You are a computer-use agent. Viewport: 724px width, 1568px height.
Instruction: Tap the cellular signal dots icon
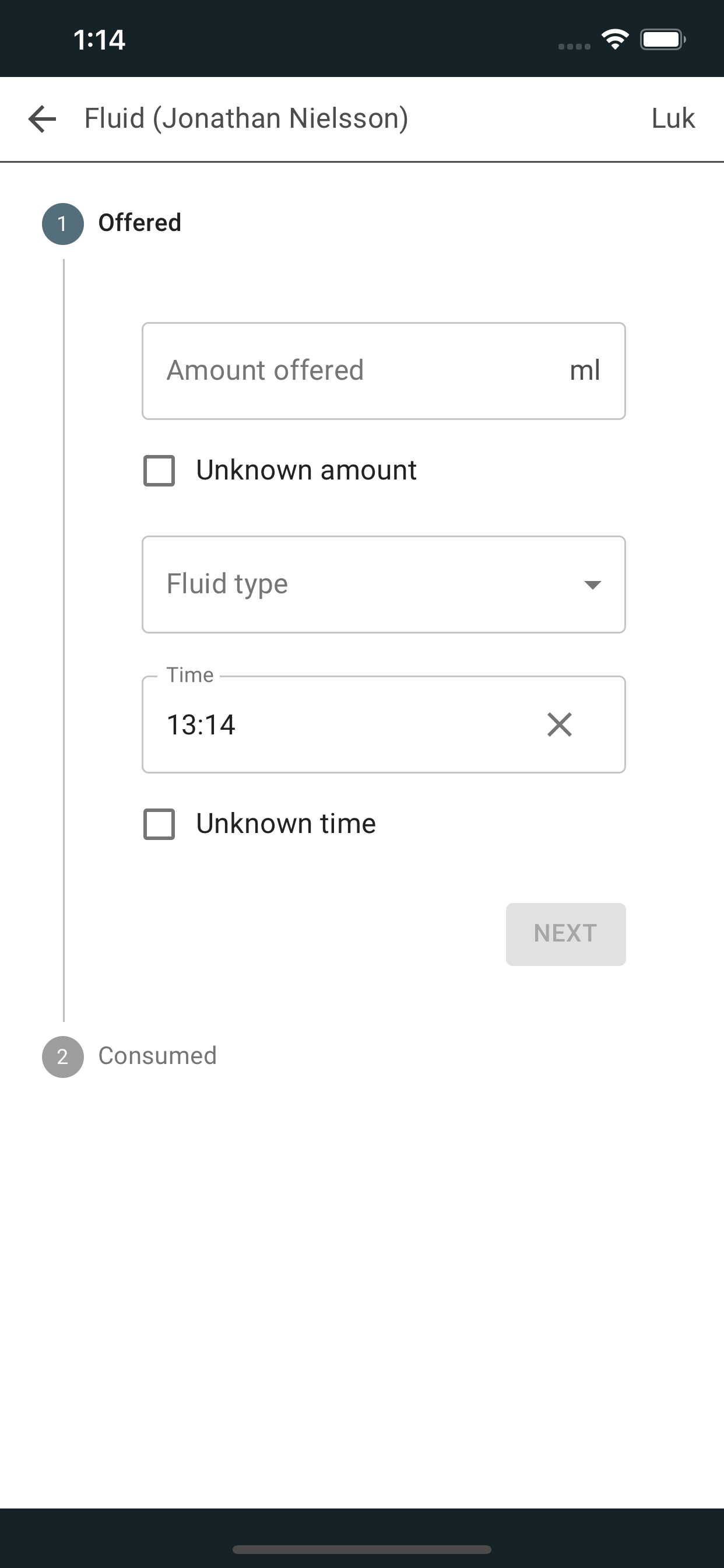pos(574,46)
